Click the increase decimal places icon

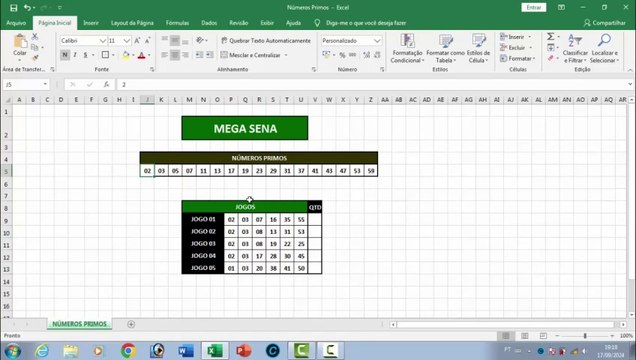(367, 55)
